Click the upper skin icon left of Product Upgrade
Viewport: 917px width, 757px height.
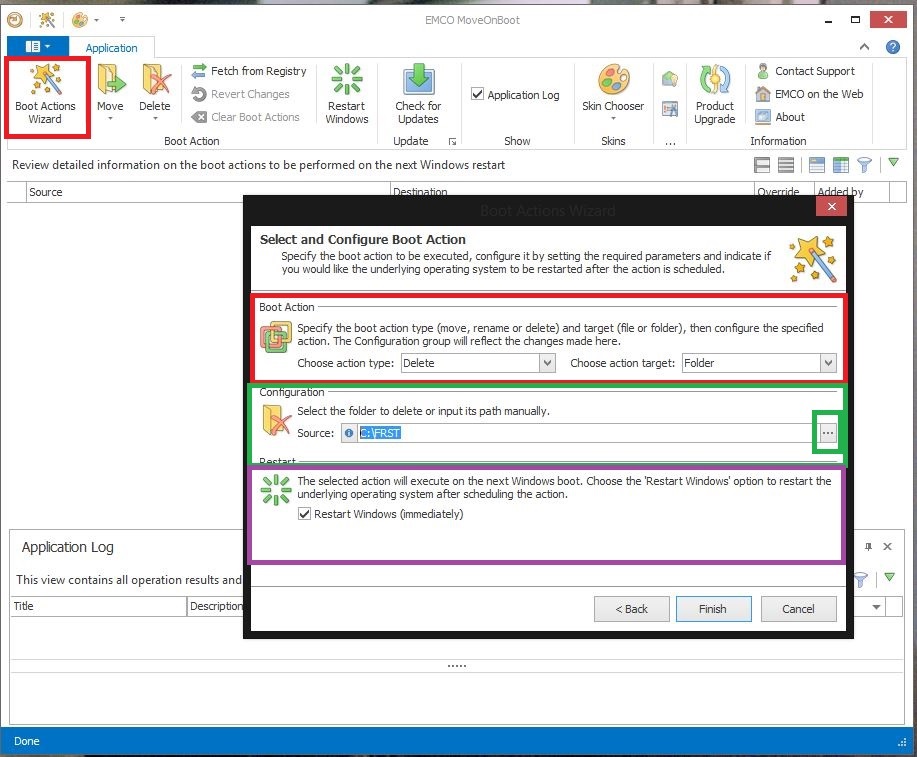(x=670, y=78)
